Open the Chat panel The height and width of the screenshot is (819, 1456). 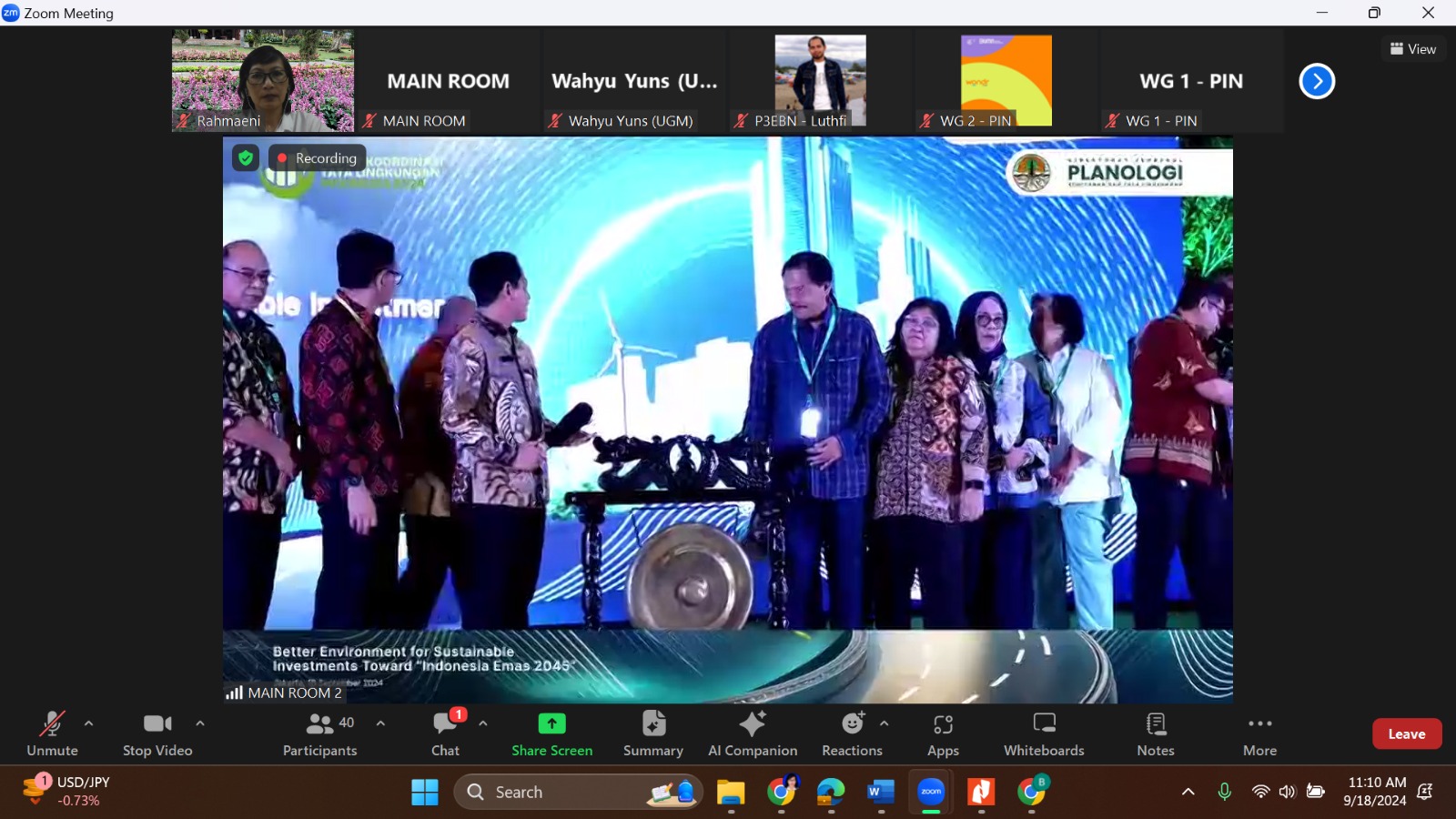tap(445, 733)
